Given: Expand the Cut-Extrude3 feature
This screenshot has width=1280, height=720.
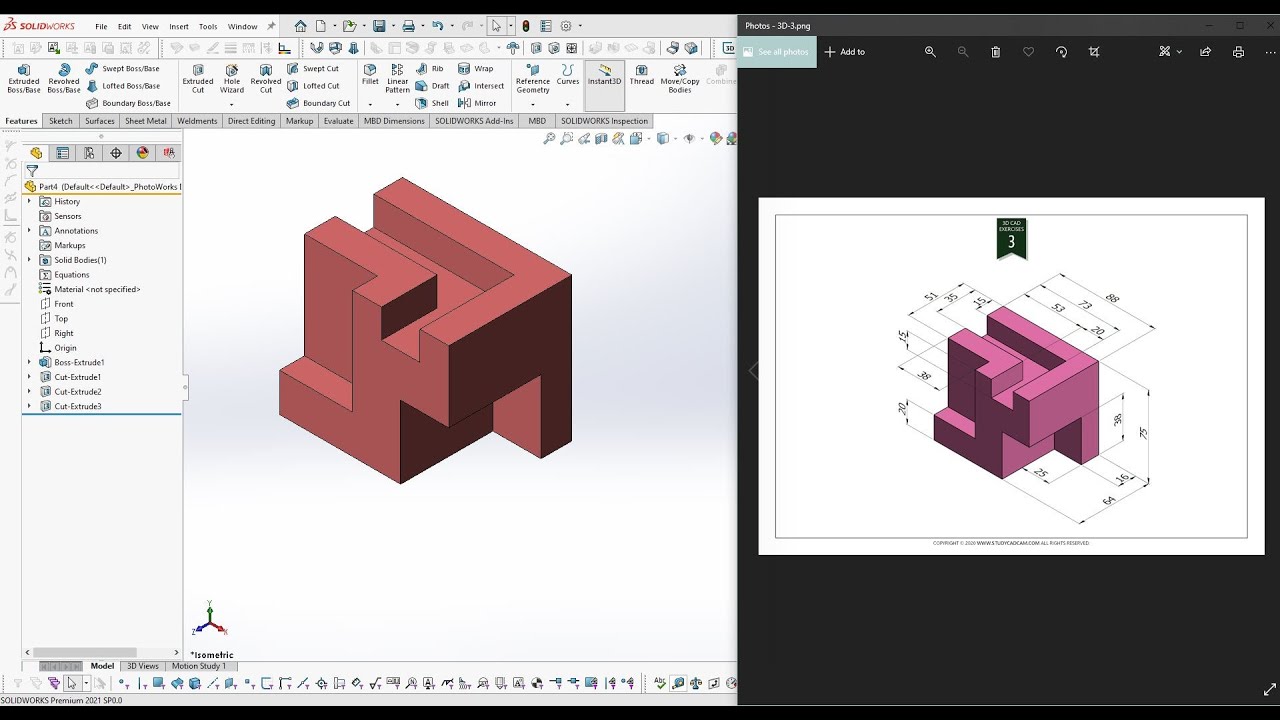Looking at the screenshot, I should point(29,406).
